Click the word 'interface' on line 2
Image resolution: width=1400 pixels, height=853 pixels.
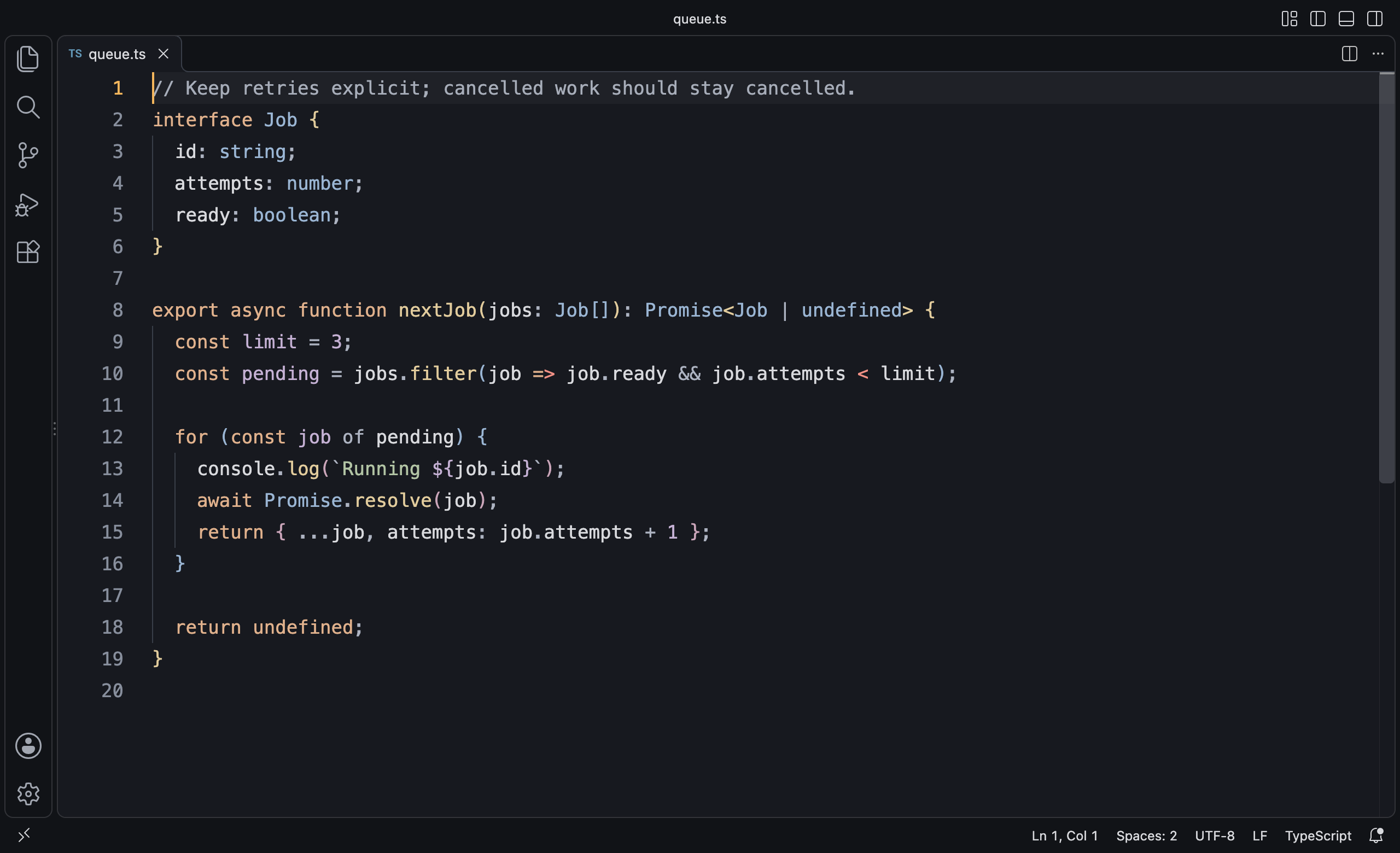click(202, 120)
